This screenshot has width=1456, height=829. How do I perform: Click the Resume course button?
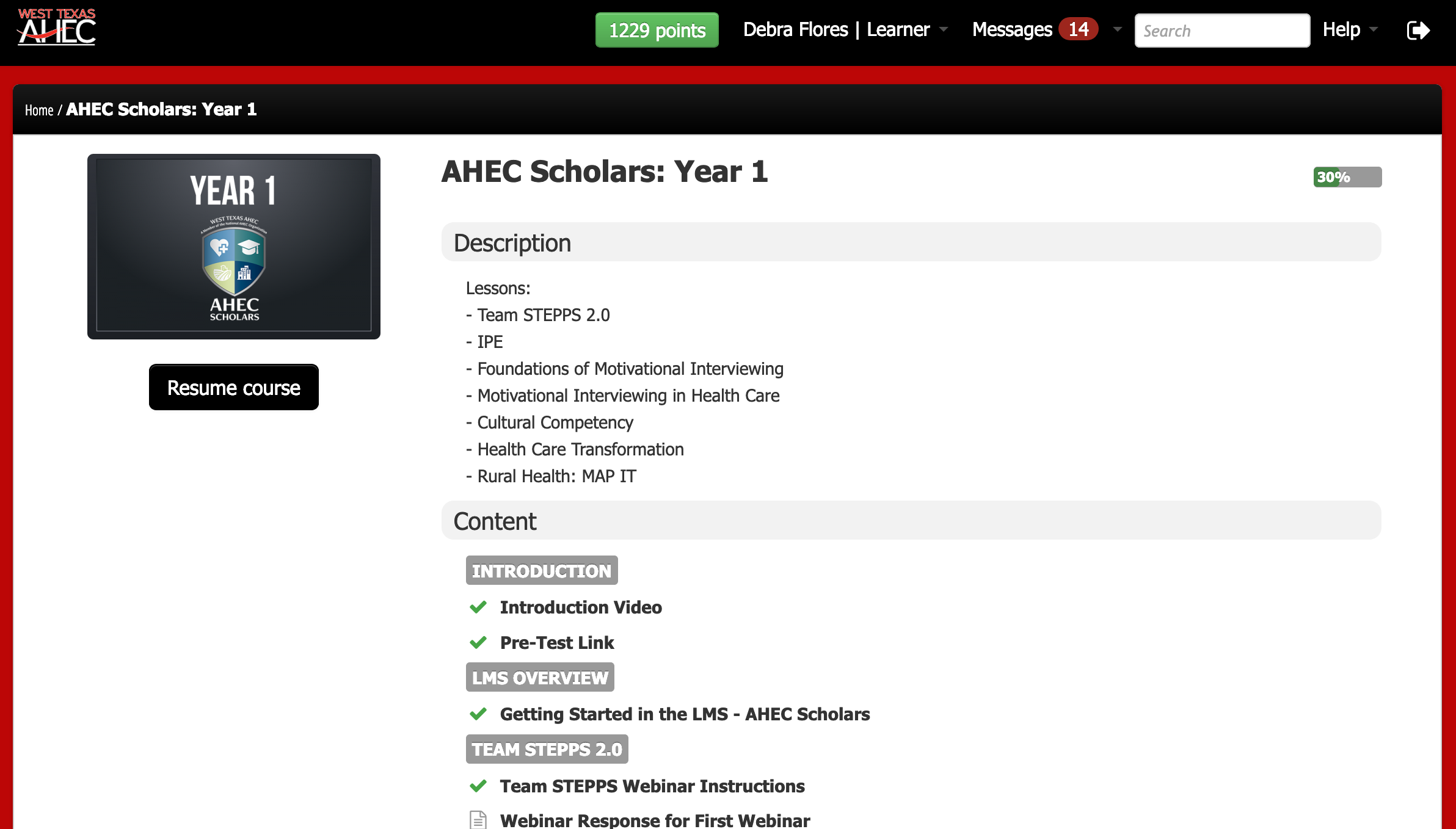click(234, 388)
